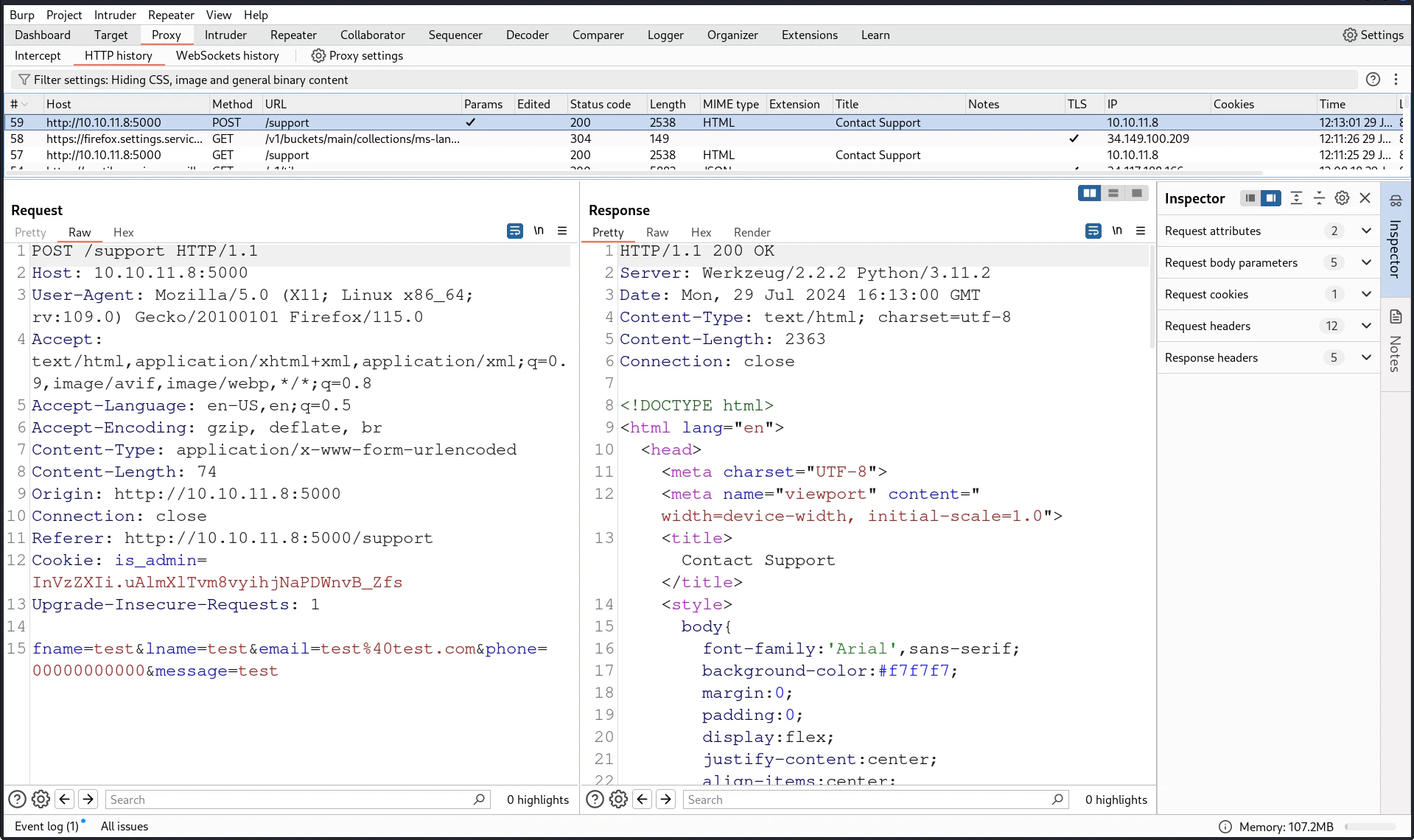Click the filter funnel icon
Image resolution: width=1414 pixels, height=840 pixels.
(24, 80)
